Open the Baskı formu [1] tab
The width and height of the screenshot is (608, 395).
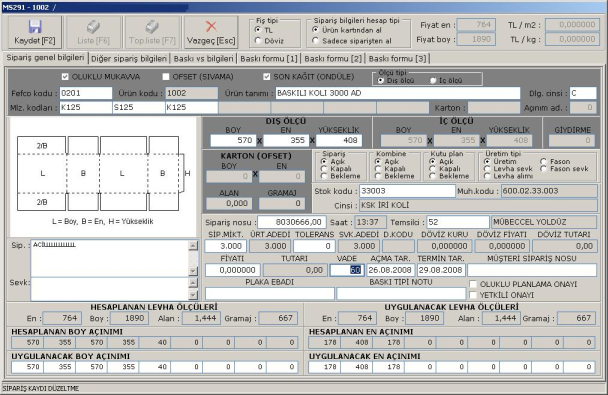[269, 59]
